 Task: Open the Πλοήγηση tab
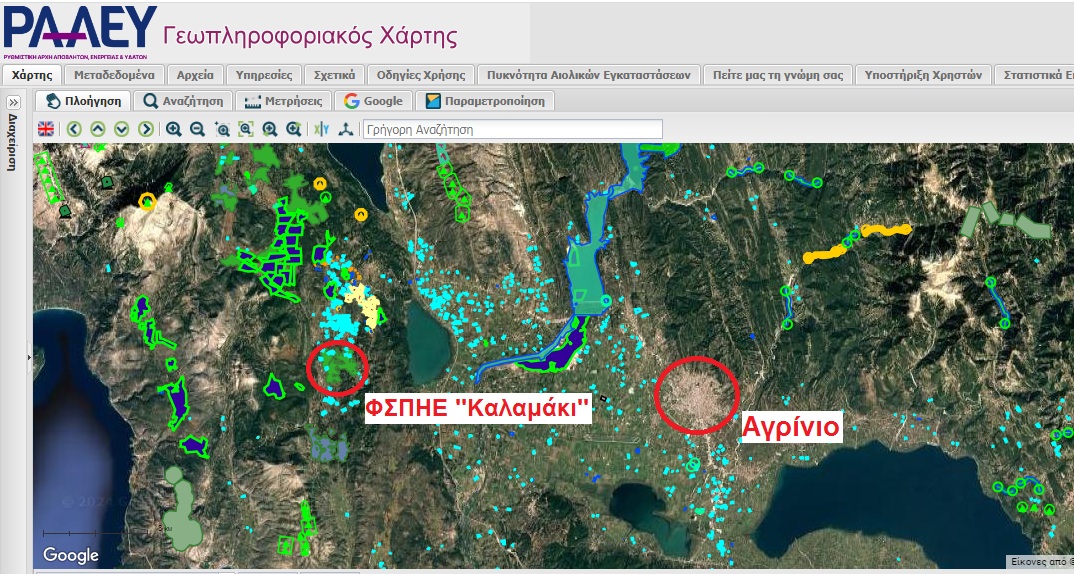[x=84, y=101]
